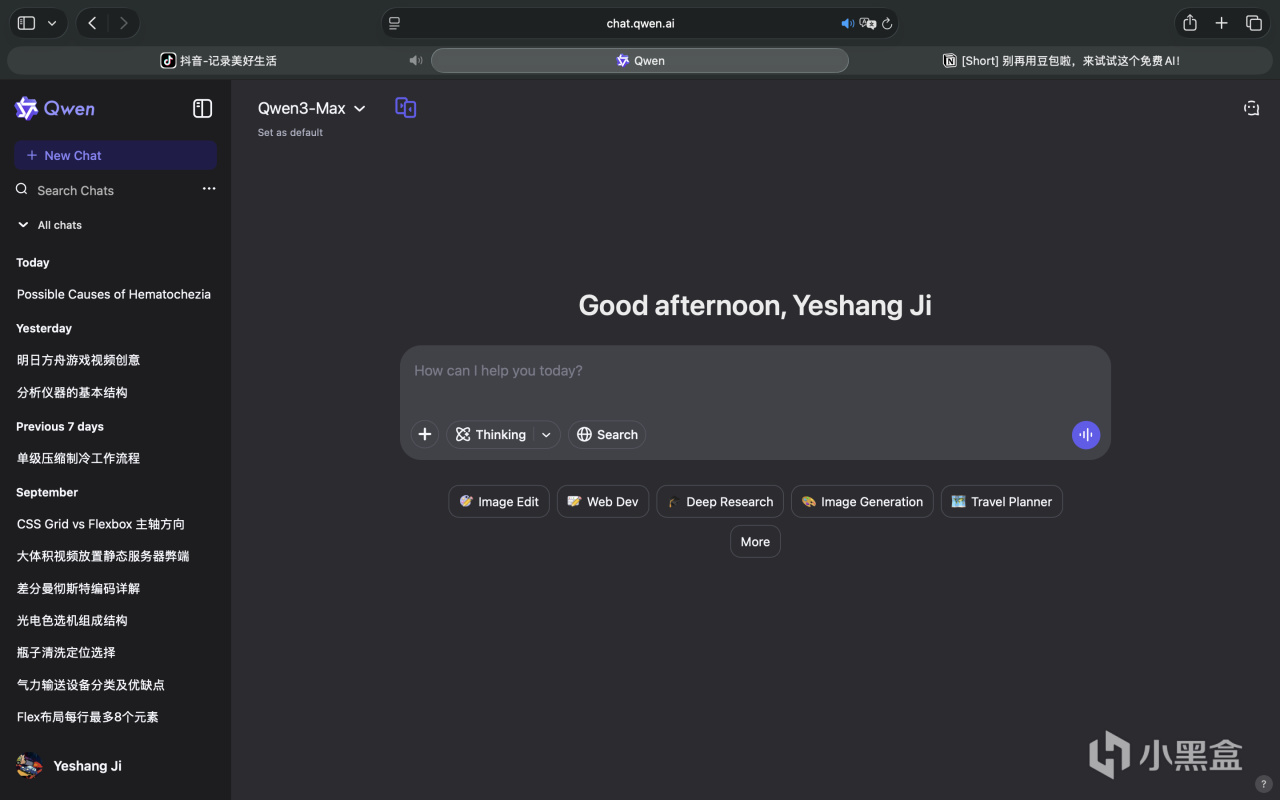Choose the Deep Research shortcut
Viewport: 1280px width, 800px height.
click(x=720, y=502)
